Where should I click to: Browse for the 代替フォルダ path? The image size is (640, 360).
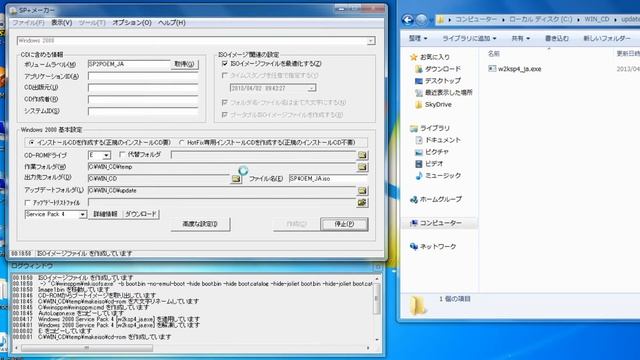pos(362,155)
